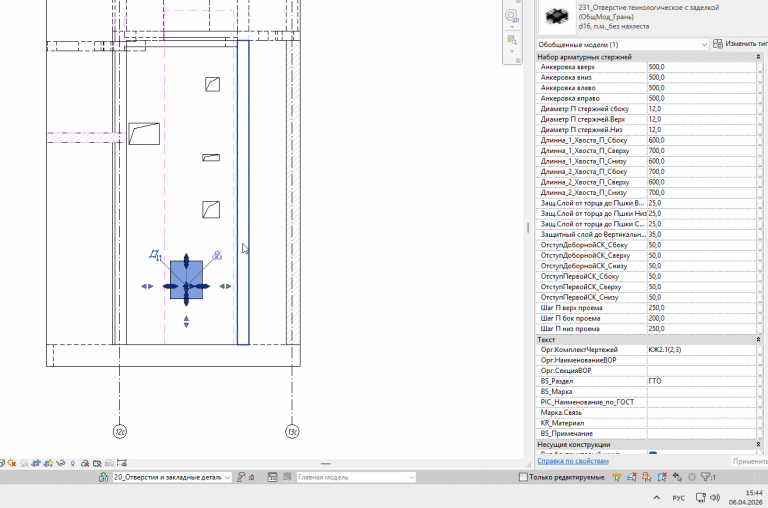Open steering wheel options arrow in navigation bar
Viewport: 768px width, 508px height.
(512, 27)
